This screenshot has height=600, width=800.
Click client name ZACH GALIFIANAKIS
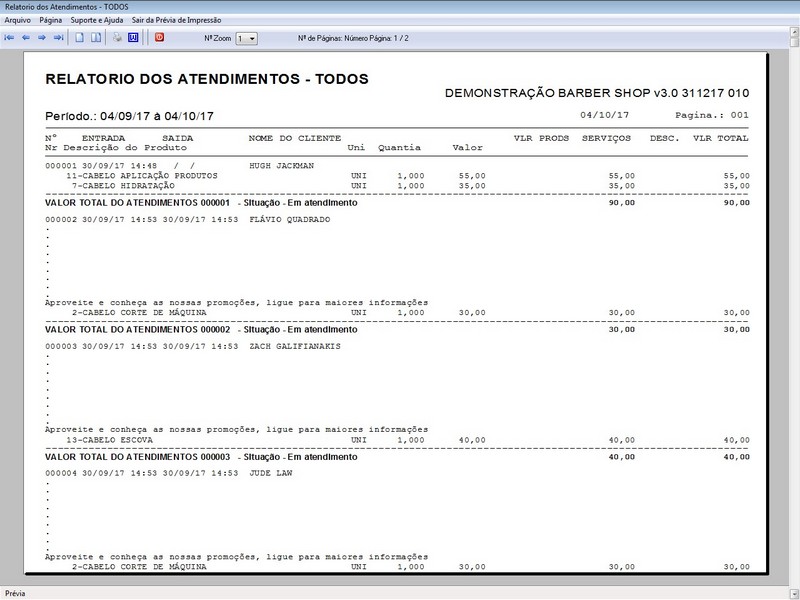tap(295, 346)
